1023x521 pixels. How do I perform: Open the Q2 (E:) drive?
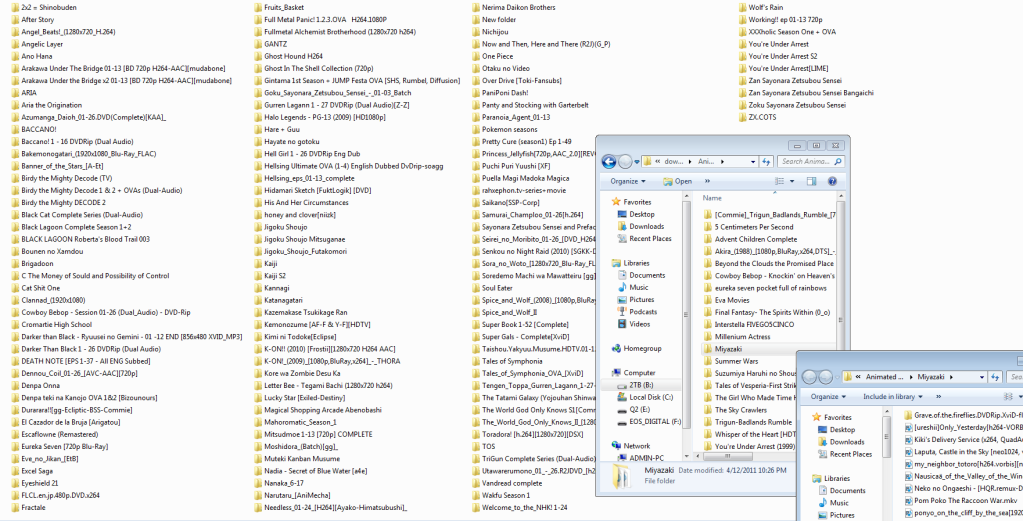pos(633,409)
